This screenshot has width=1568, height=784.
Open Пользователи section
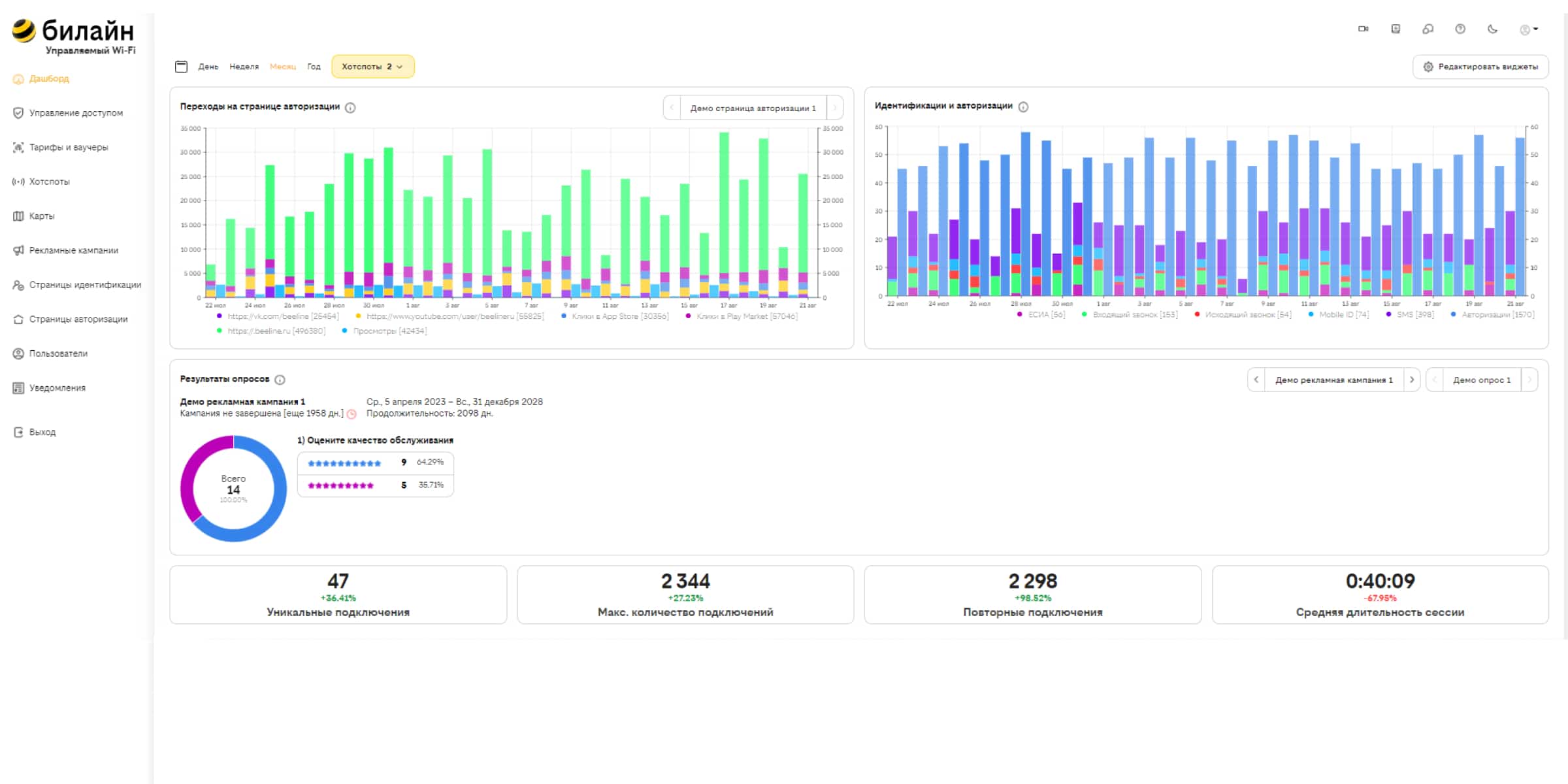tap(50, 353)
